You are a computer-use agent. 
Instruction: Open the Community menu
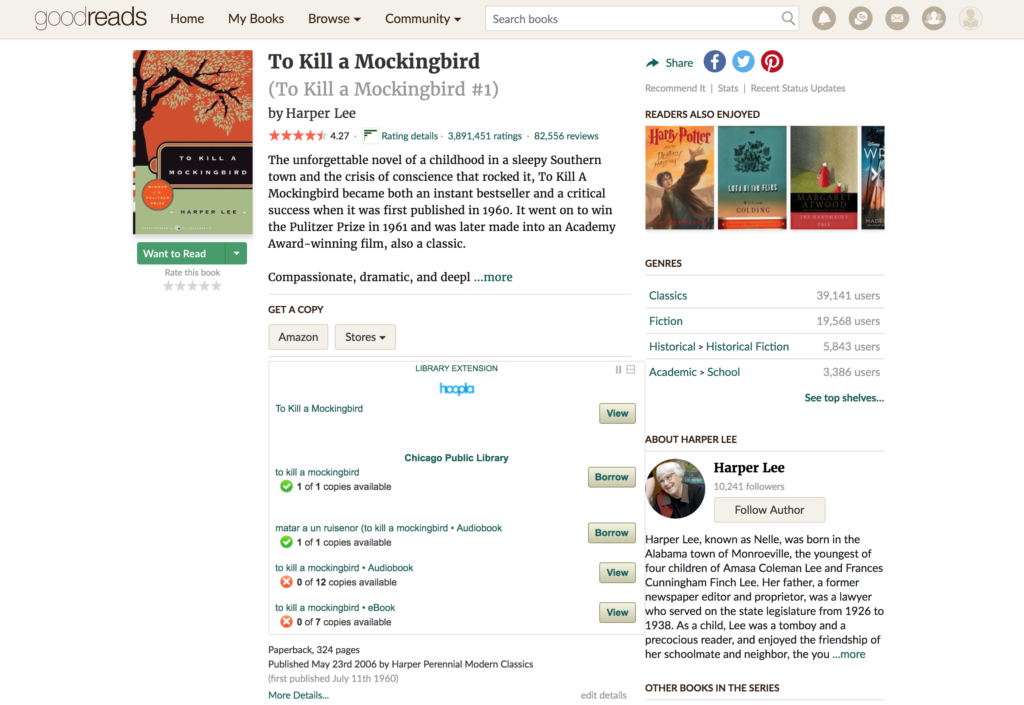[x=423, y=19]
